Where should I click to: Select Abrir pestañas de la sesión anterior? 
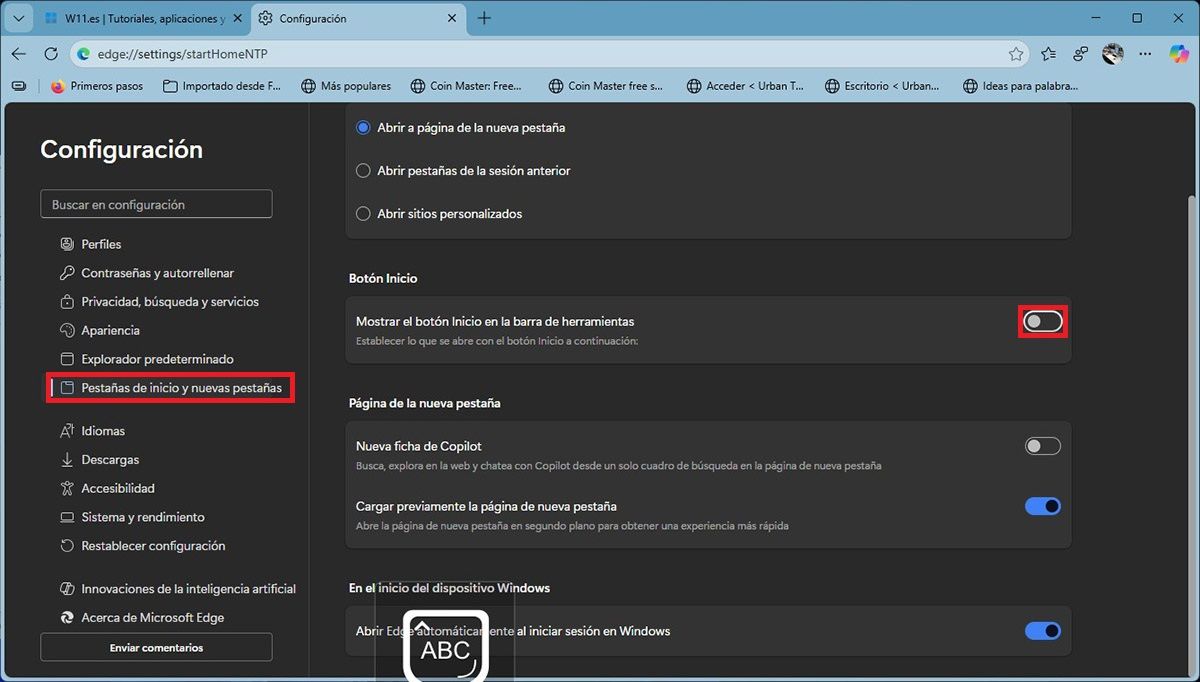pyautogui.click(x=364, y=171)
